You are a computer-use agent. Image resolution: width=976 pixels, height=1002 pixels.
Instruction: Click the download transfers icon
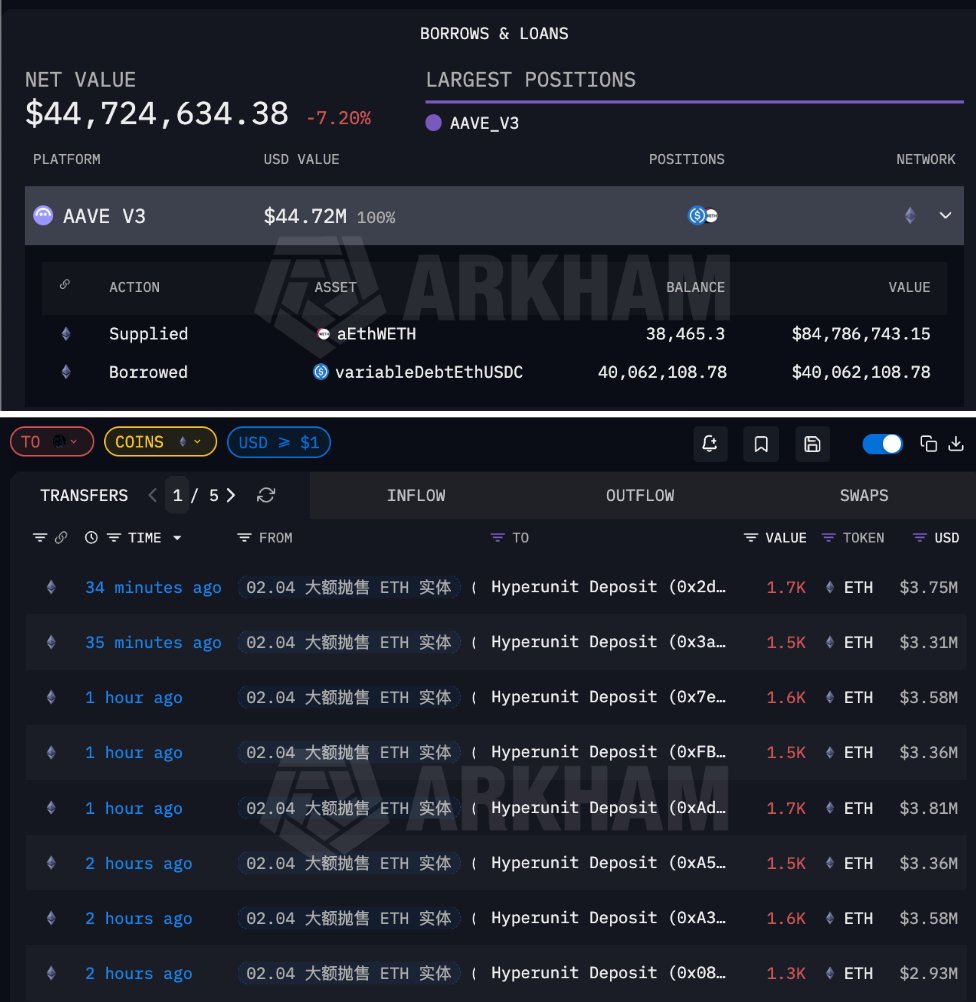tap(956, 443)
